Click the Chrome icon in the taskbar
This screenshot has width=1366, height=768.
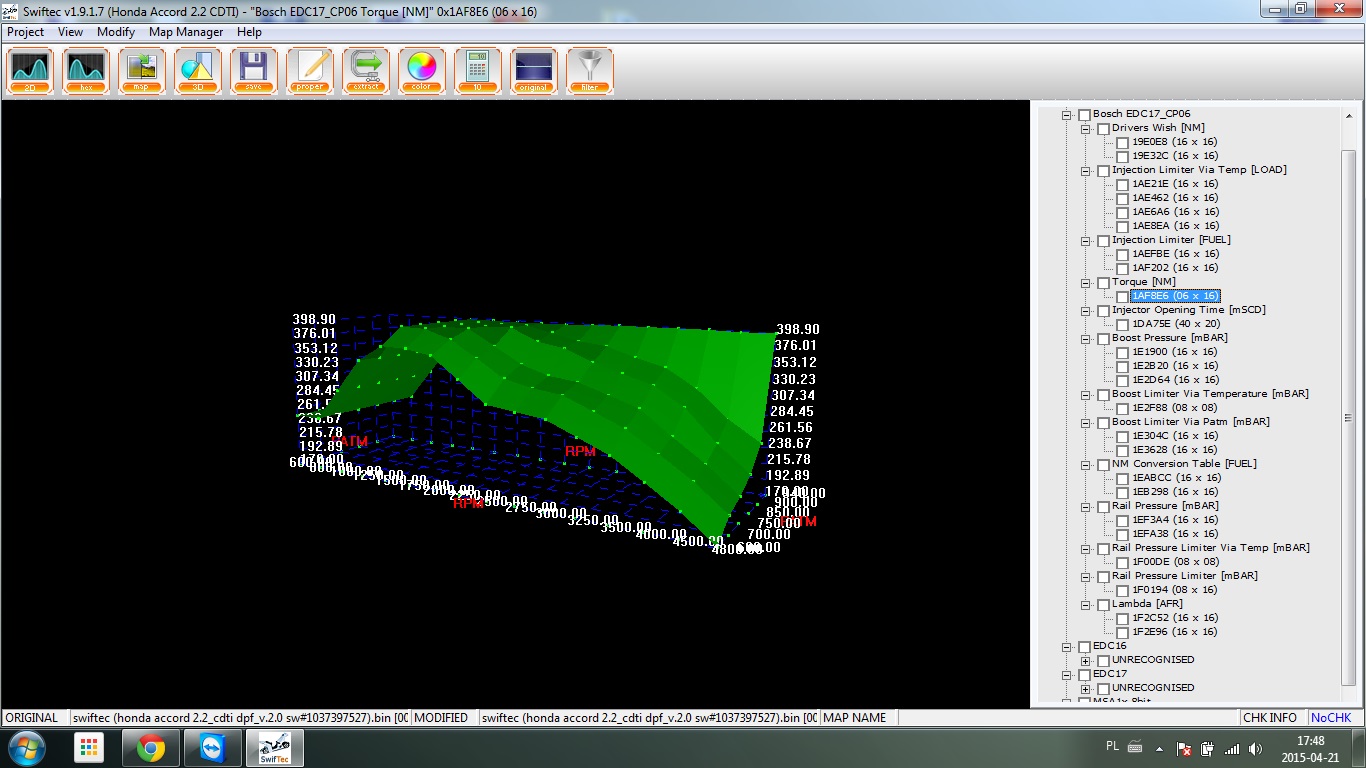(x=152, y=748)
